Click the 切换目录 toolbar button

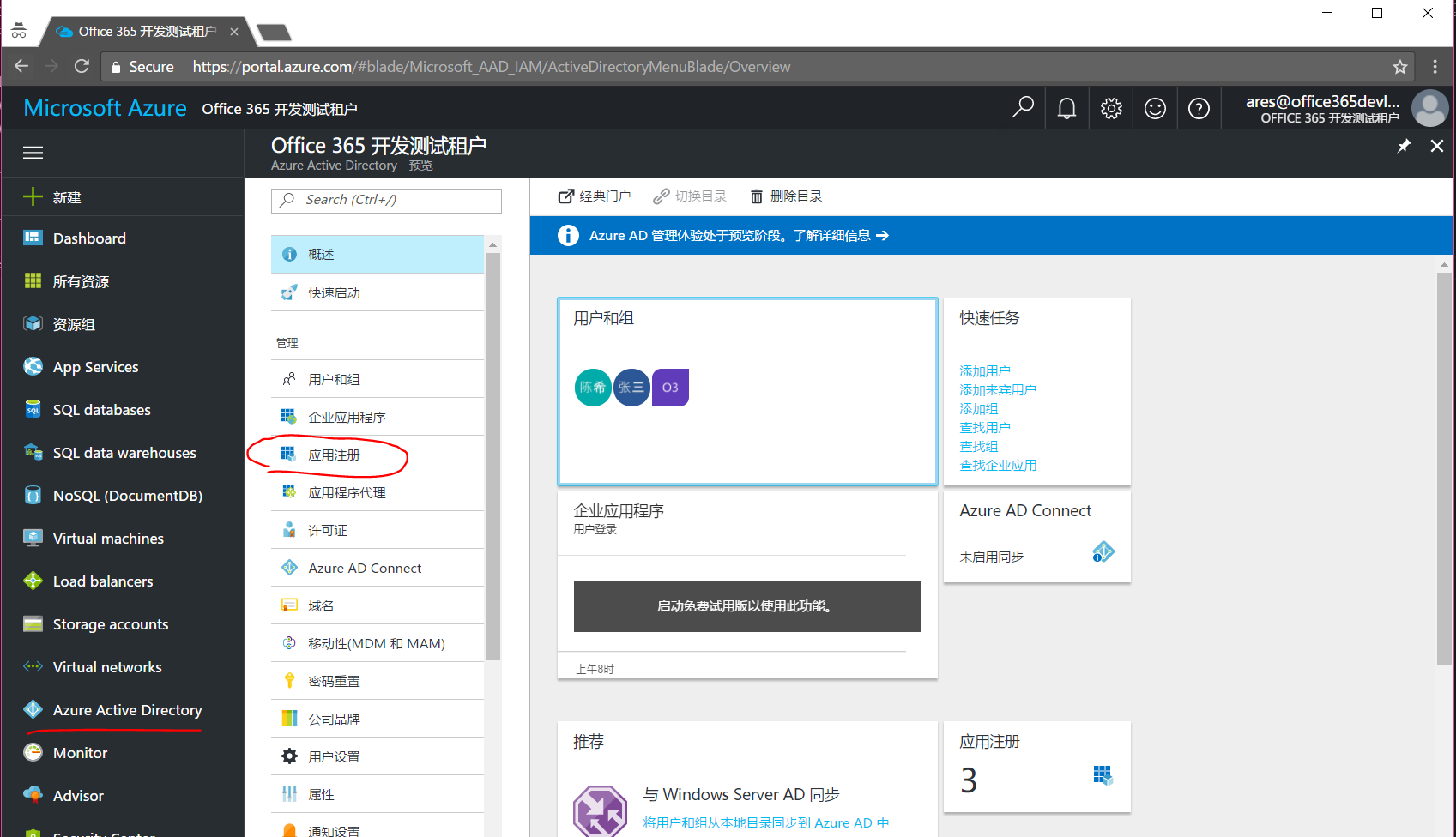coord(690,196)
